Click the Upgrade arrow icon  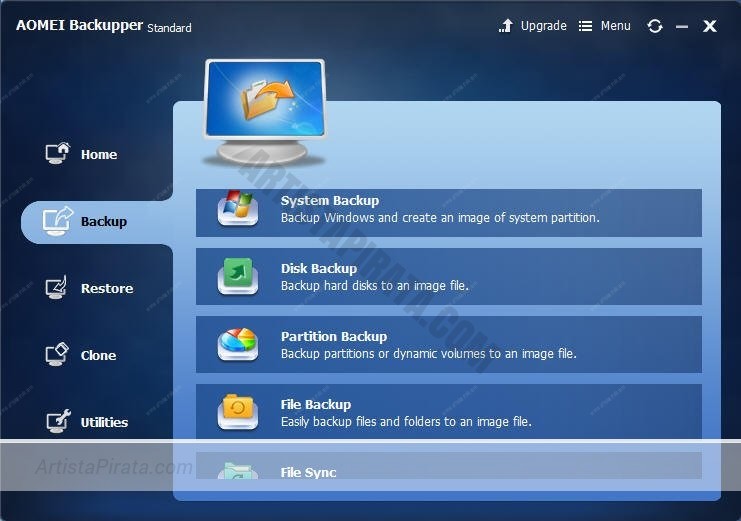click(x=506, y=26)
